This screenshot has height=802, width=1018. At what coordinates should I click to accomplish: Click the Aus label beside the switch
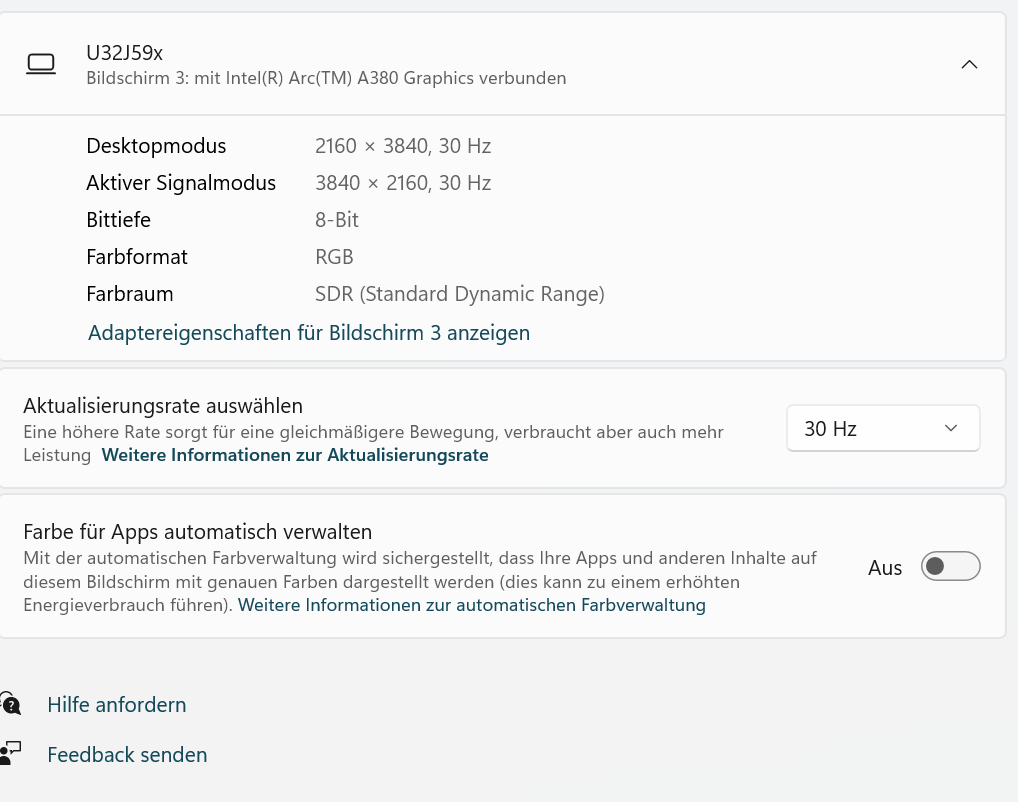(885, 568)
